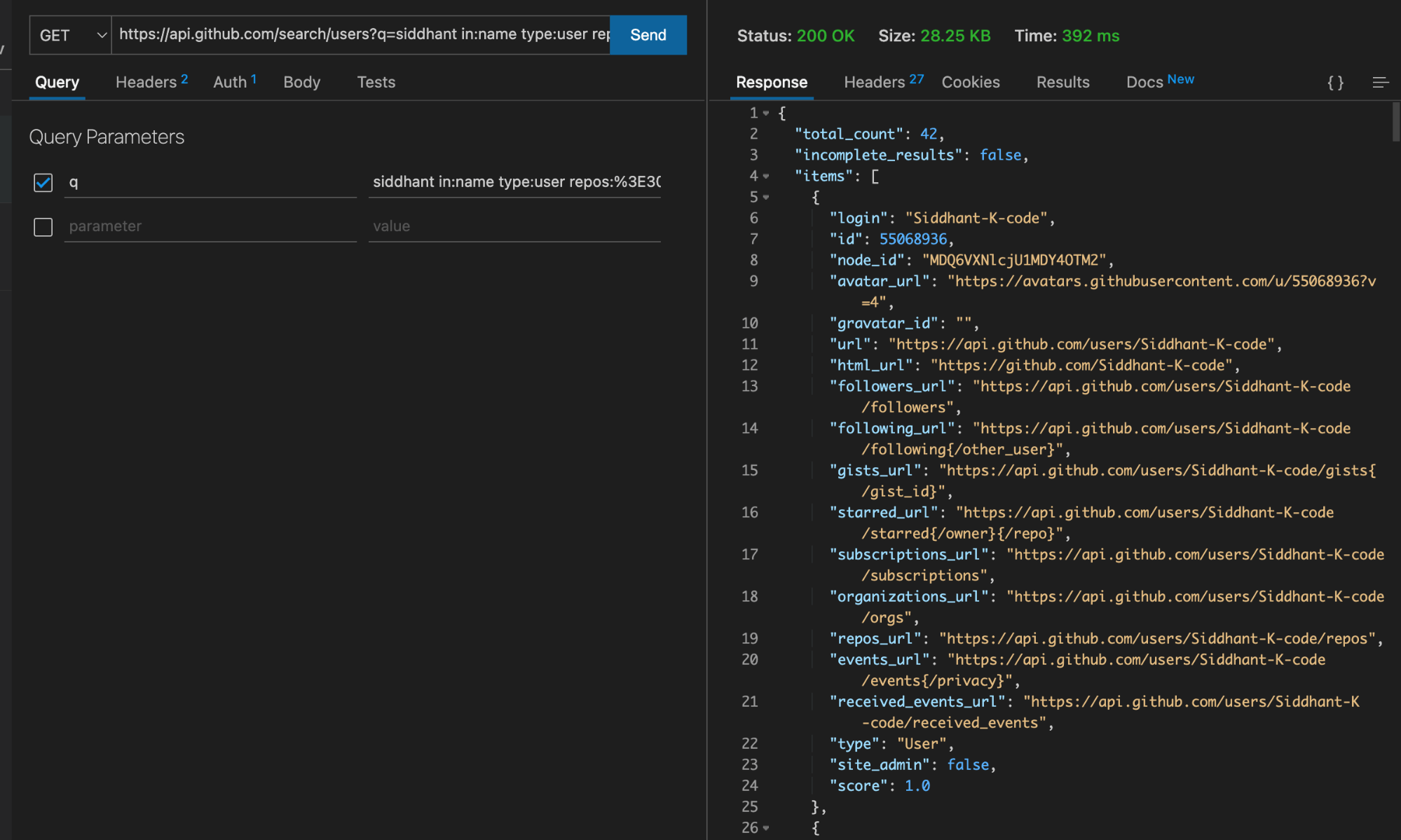Open the GET method dropdown
Screen dimensions: 1401x840
69,34
